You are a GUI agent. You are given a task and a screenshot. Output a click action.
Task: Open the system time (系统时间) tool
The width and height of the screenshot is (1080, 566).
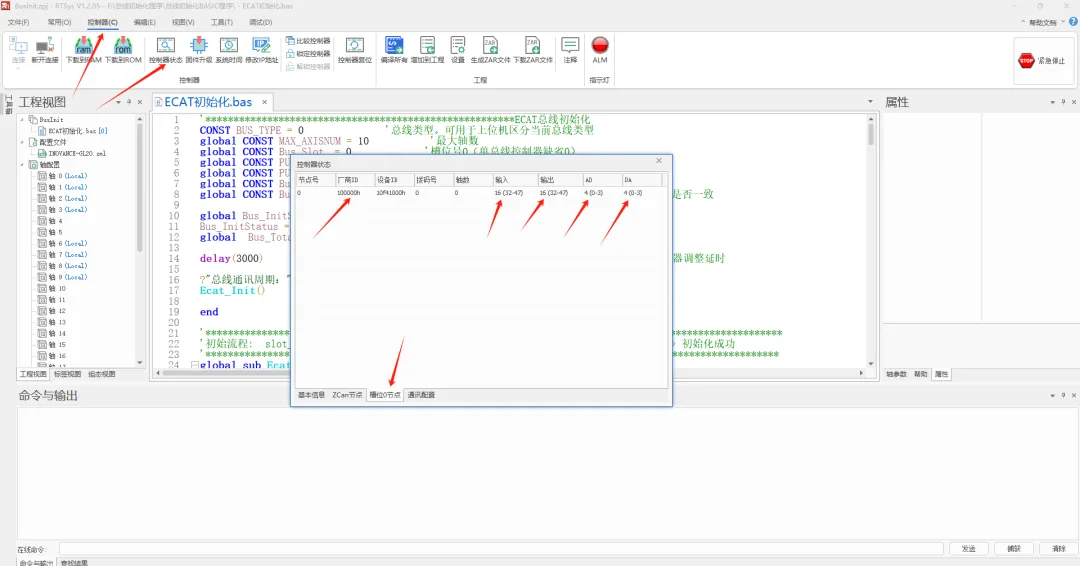point(229,50)
